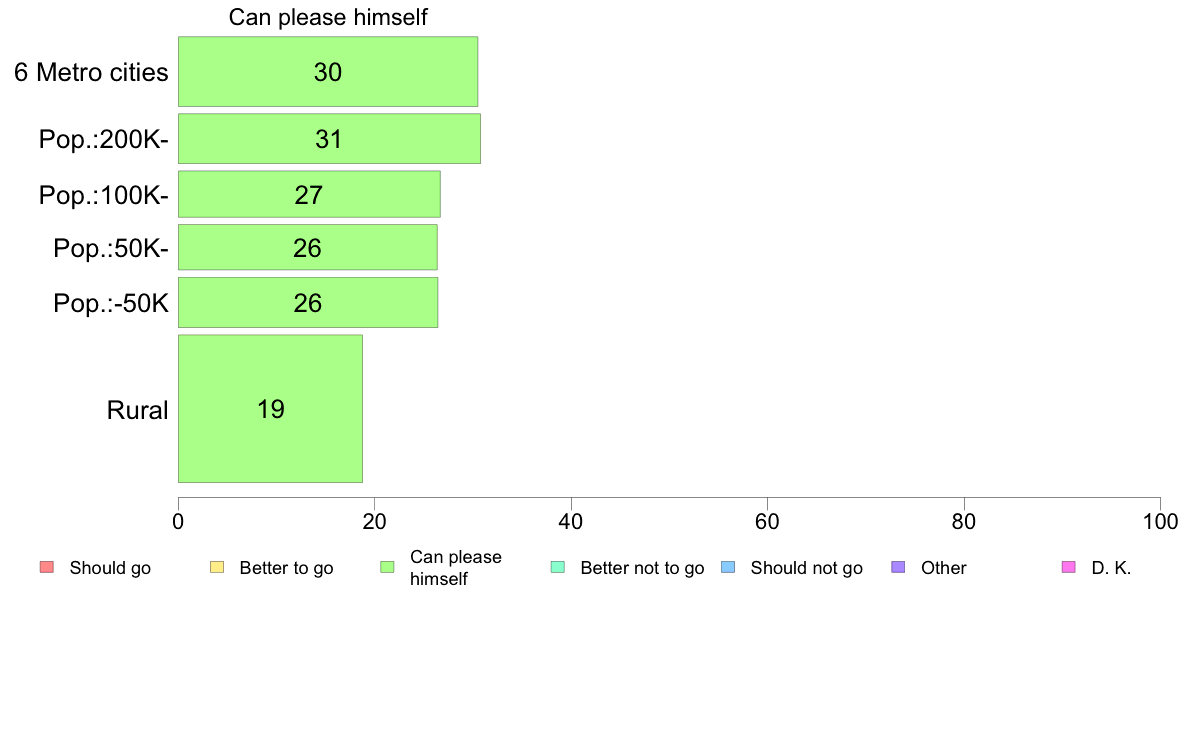Click the Better not to go legend label
This screenshot has width=1188, height=736.
tap(642, 568)
